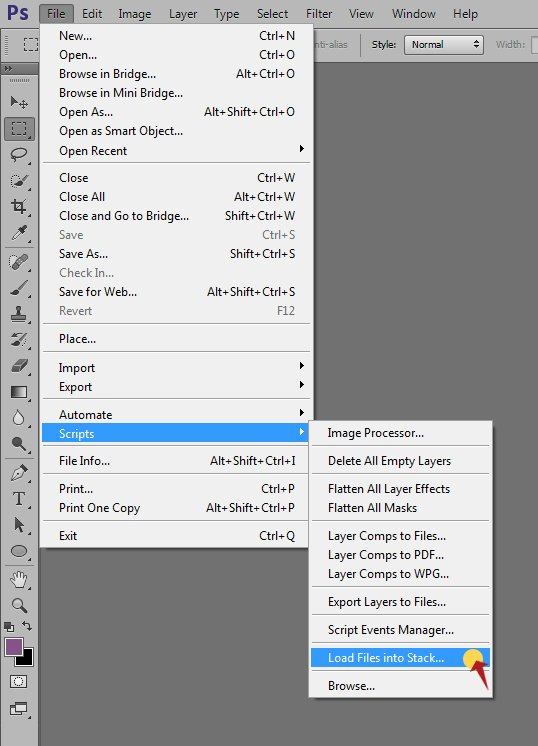Open the View menu

coord(361,13)
